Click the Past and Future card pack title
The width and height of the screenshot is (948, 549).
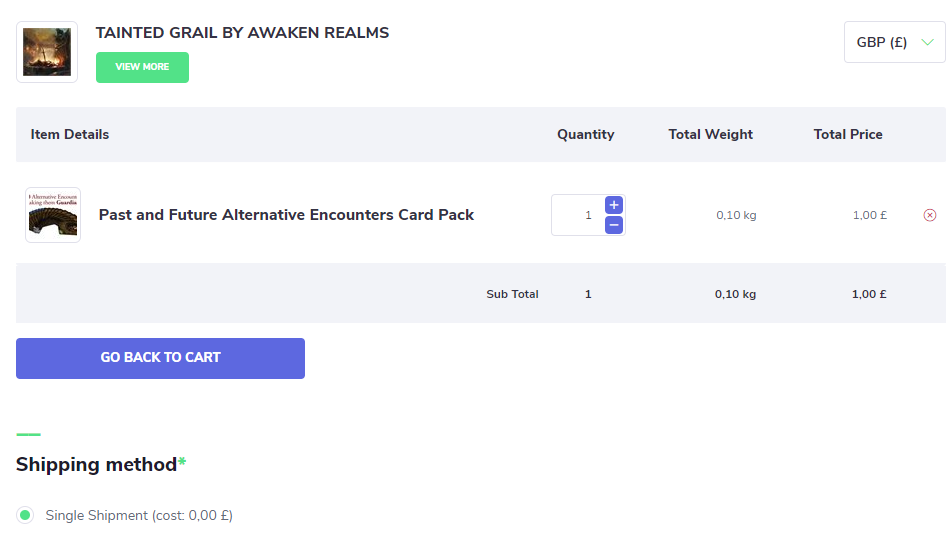(286, 215)
